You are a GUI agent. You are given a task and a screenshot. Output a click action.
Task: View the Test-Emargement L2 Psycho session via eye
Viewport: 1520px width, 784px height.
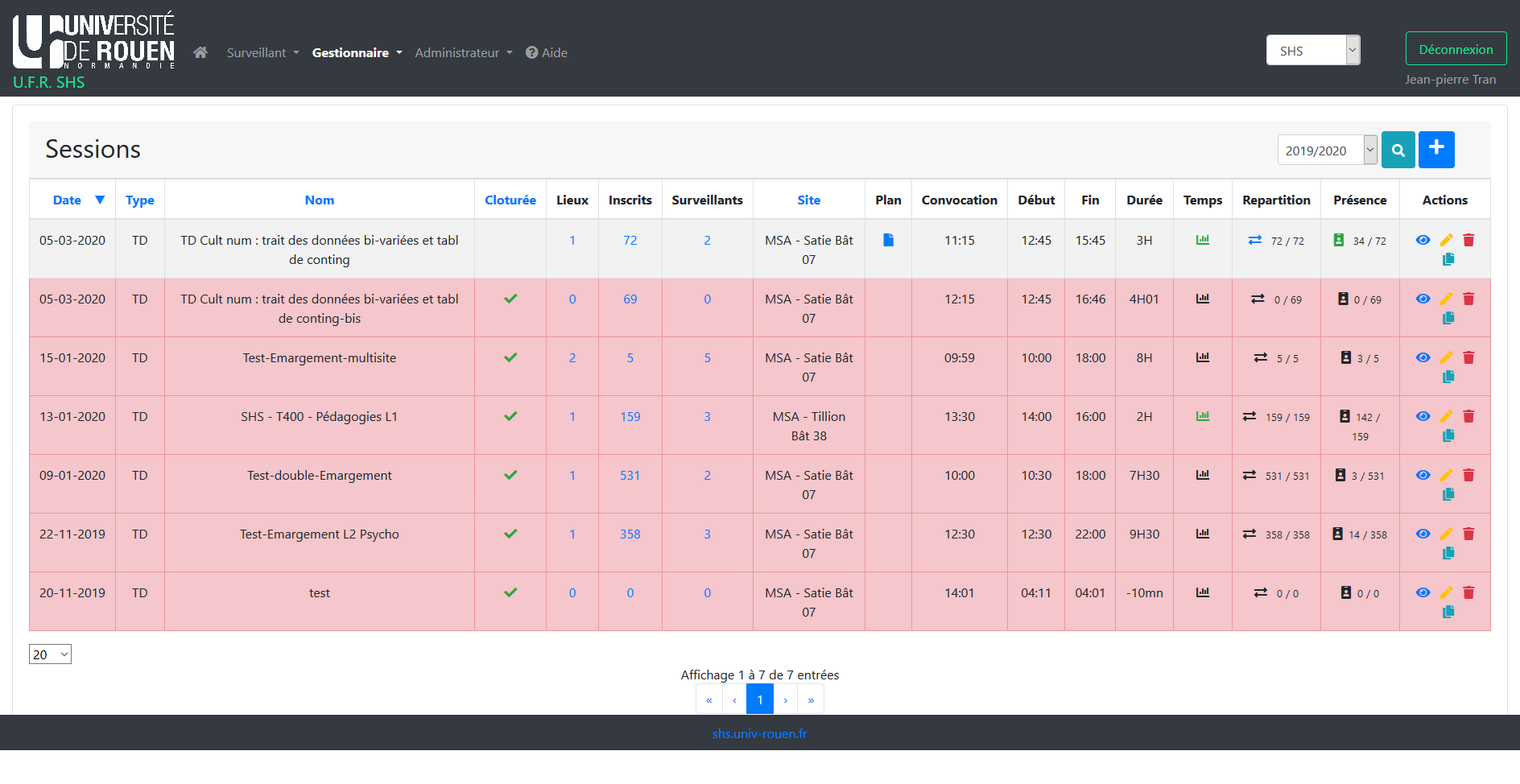coord(1423,534)
